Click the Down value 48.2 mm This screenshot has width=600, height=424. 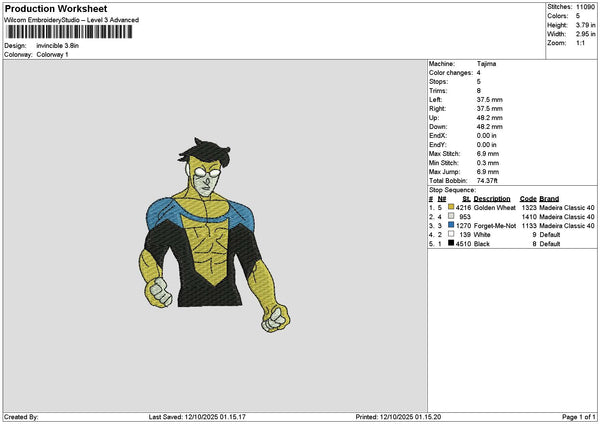(x=490, y=127)
